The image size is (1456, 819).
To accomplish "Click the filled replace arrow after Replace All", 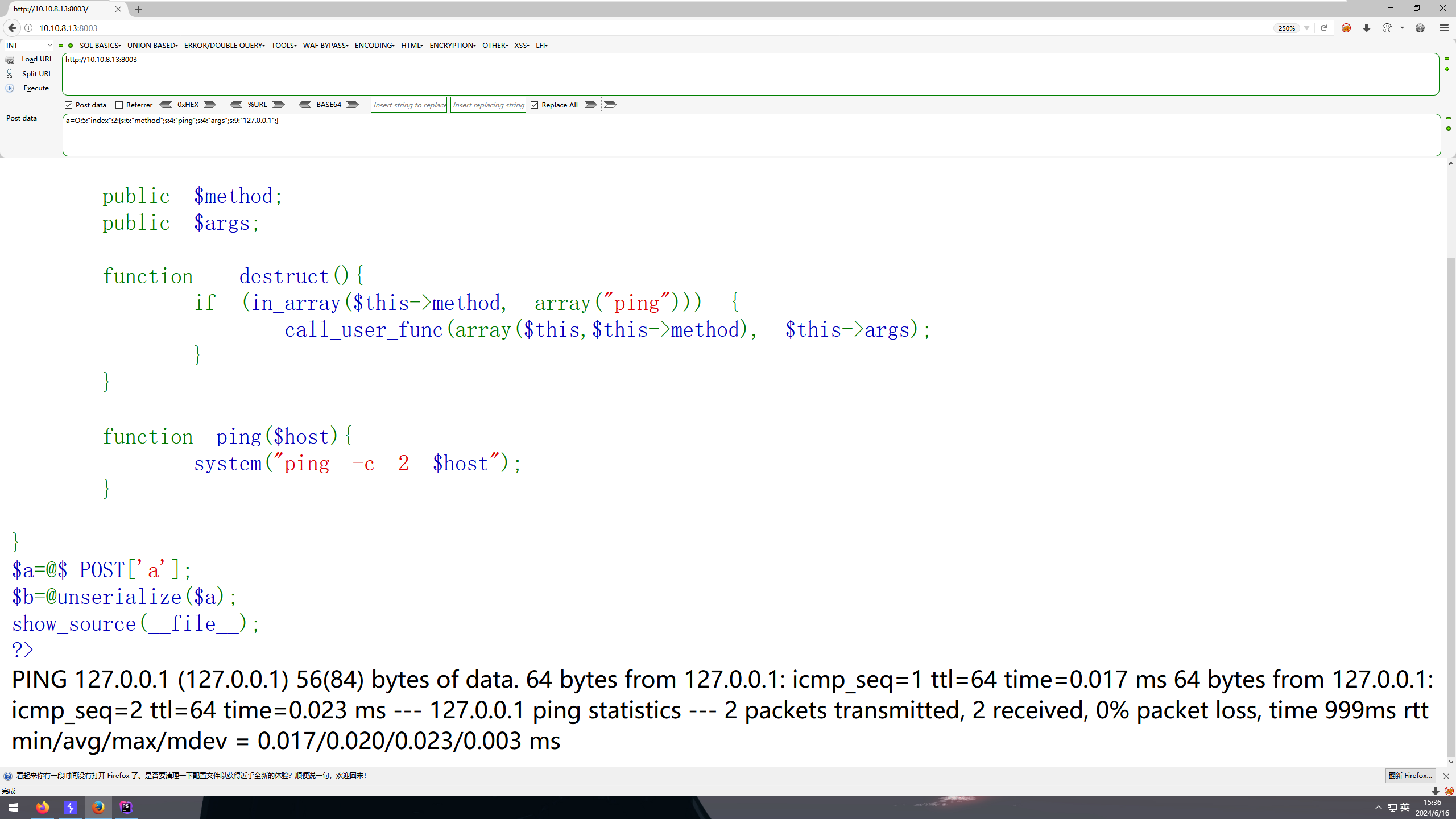I will tap(591, 105).
